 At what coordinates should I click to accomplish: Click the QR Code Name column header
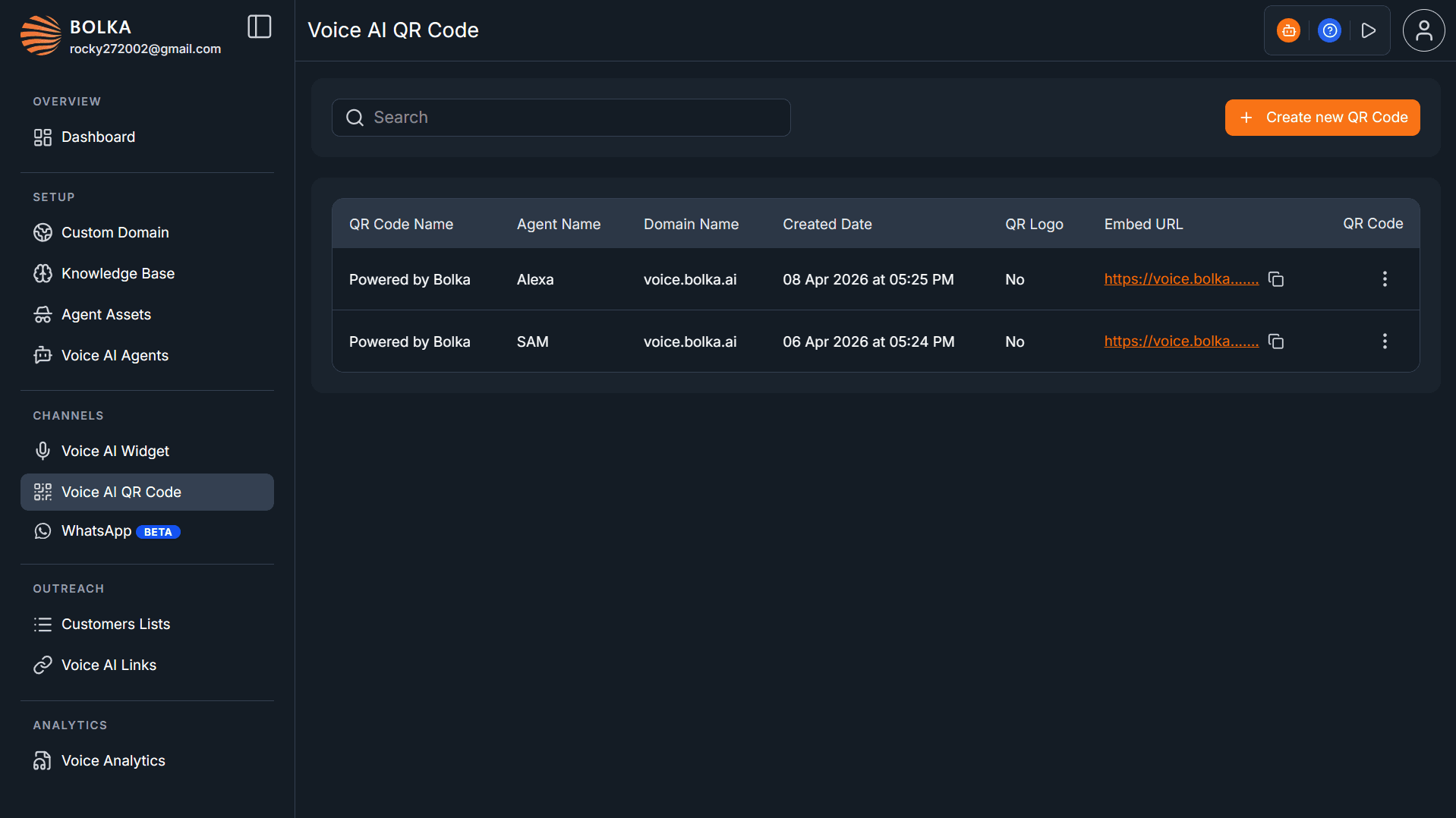pyautogui.click(x=401, y=225)
